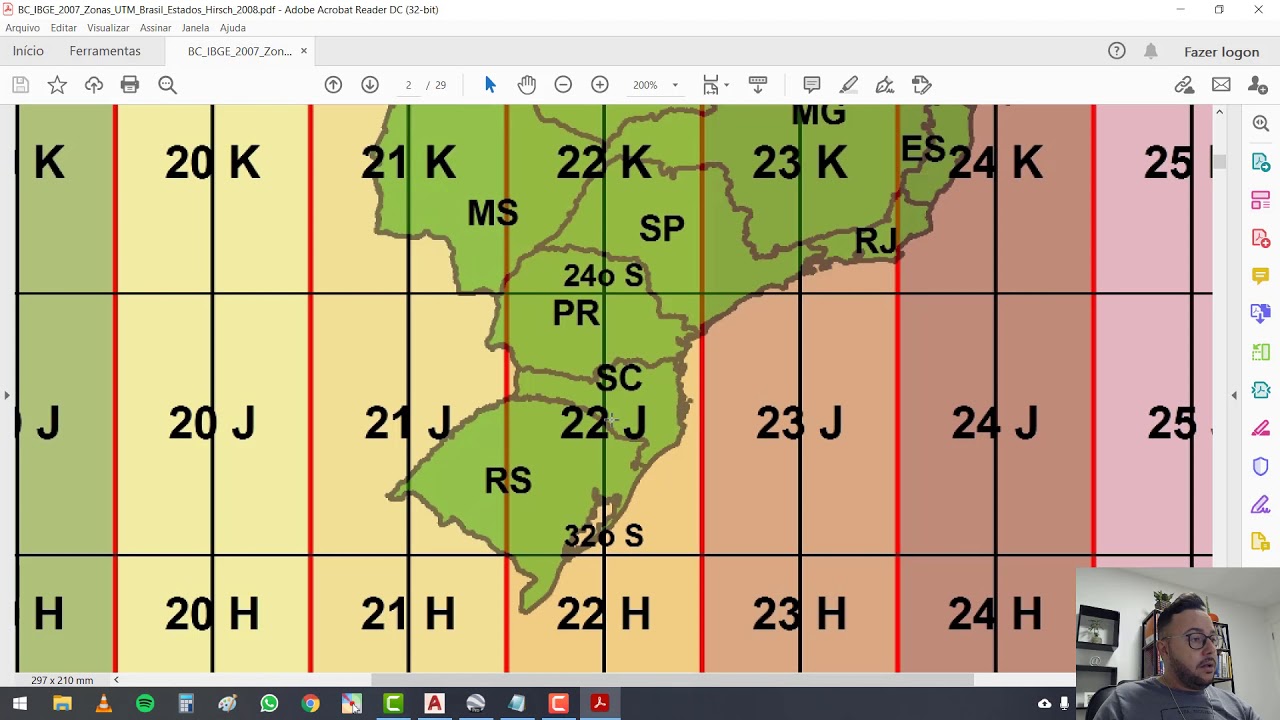This screenshot has width=1280, height=720.
Task: Open the Visualizar menu
Action: 108,28
